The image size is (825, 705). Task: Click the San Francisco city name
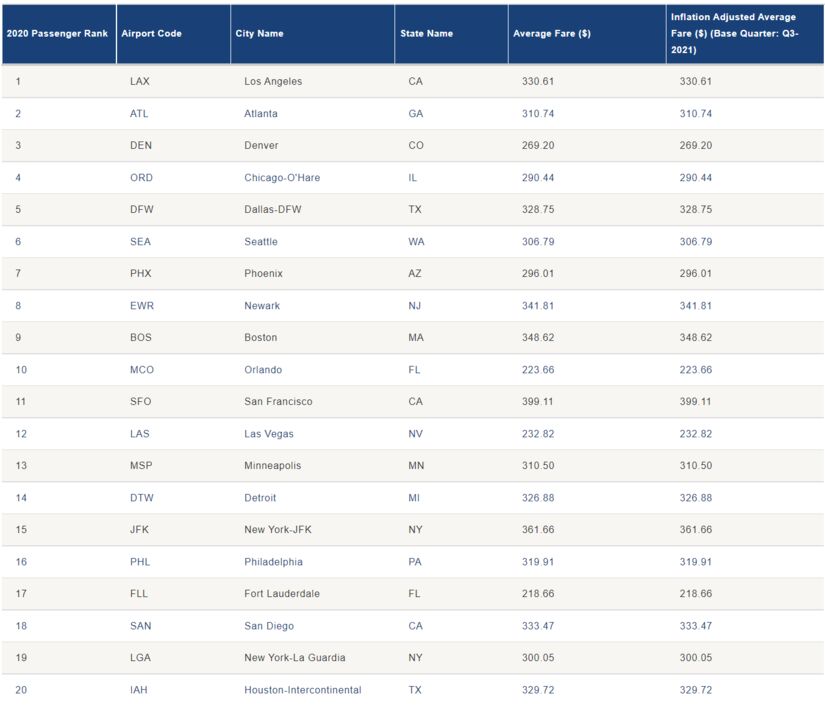(x=278, y=401)
